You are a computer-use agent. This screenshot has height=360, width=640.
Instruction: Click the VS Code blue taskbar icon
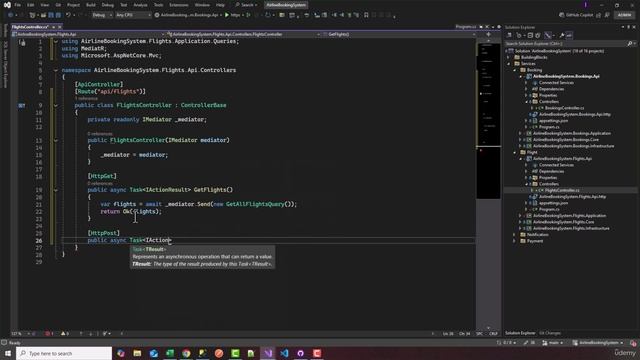pyautogui.click(x=284, y=353)
